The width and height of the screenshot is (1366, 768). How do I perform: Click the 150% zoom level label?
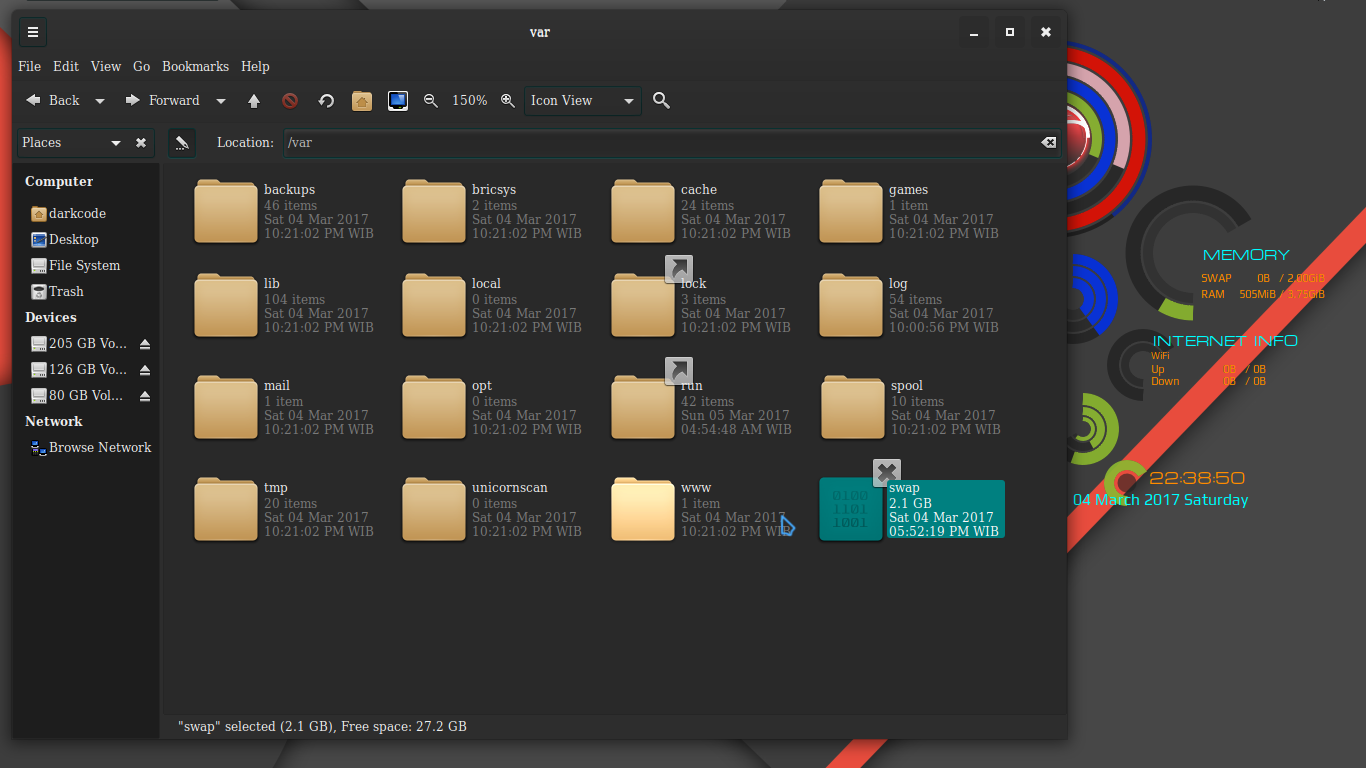pyautogui.click(x=470, y=100)
